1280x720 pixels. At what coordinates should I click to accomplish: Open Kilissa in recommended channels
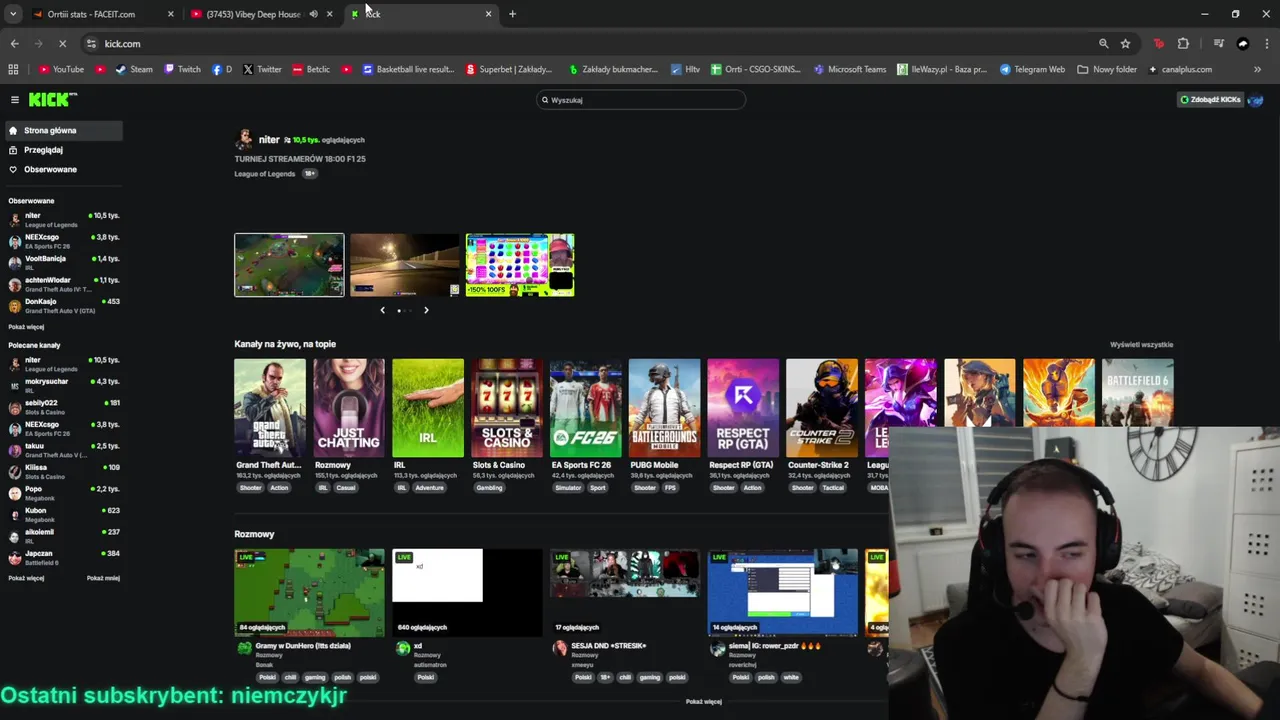click(x=64, y=471)
